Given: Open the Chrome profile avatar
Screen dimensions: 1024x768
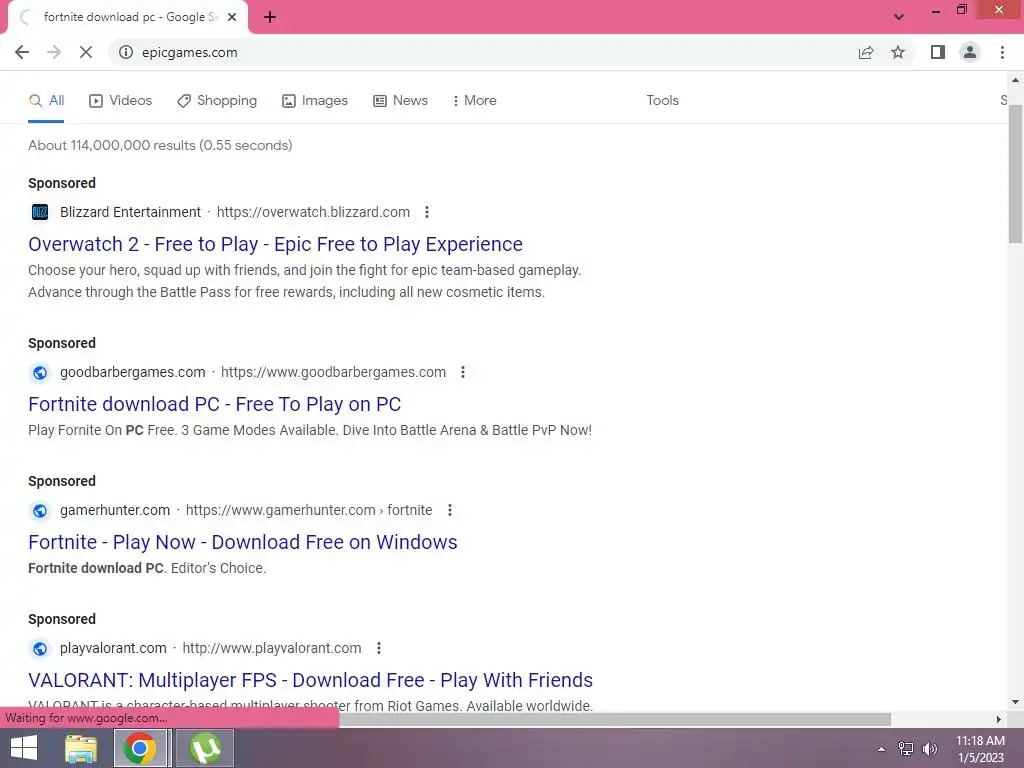Looking at the screenshot, I should (x=970, y=52).
